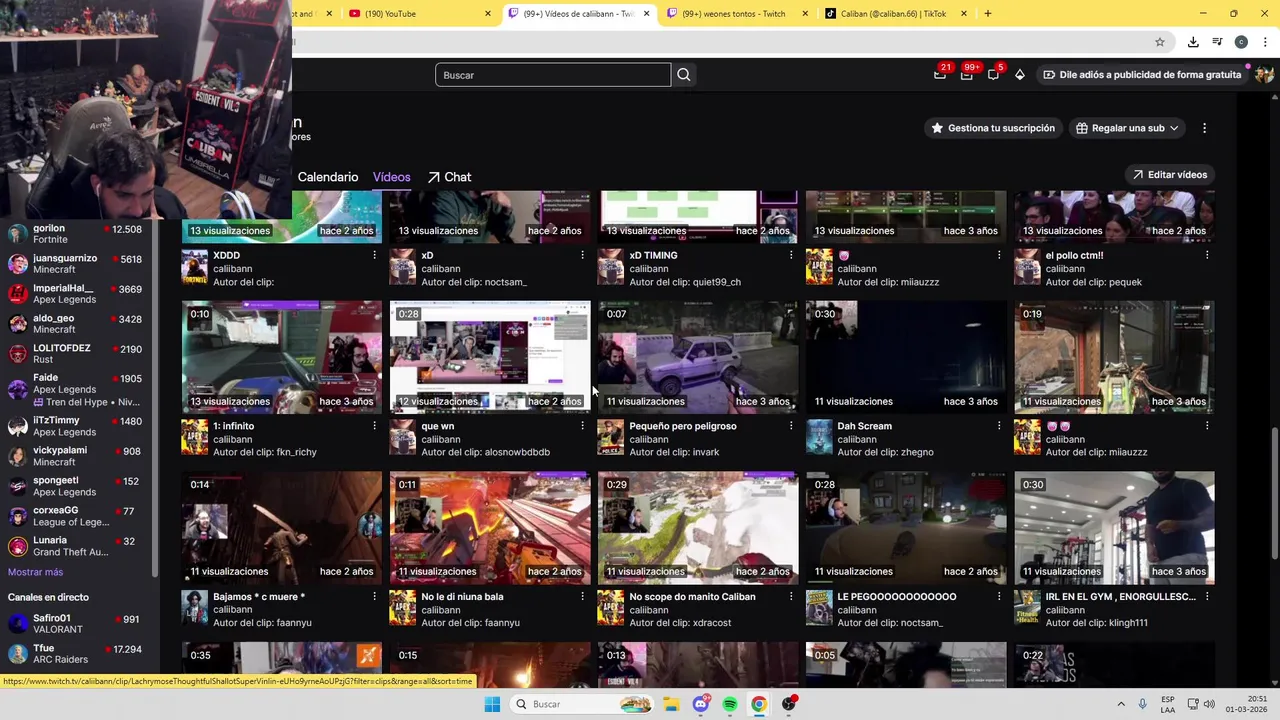Select the Videos tab
Screen dimensions: 1280x720
pos(392,177)
